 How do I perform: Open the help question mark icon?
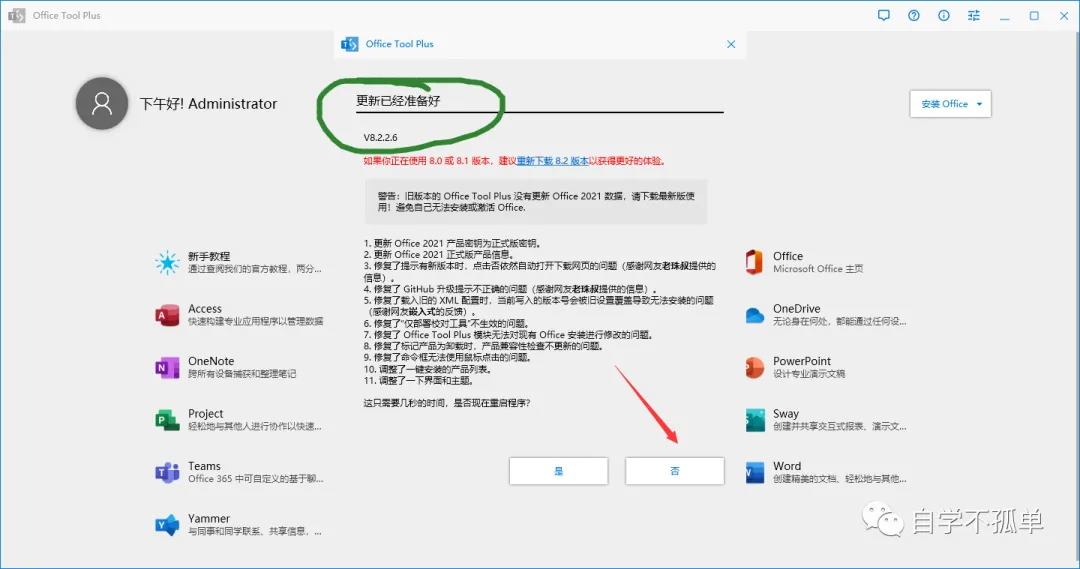point(914,15)
